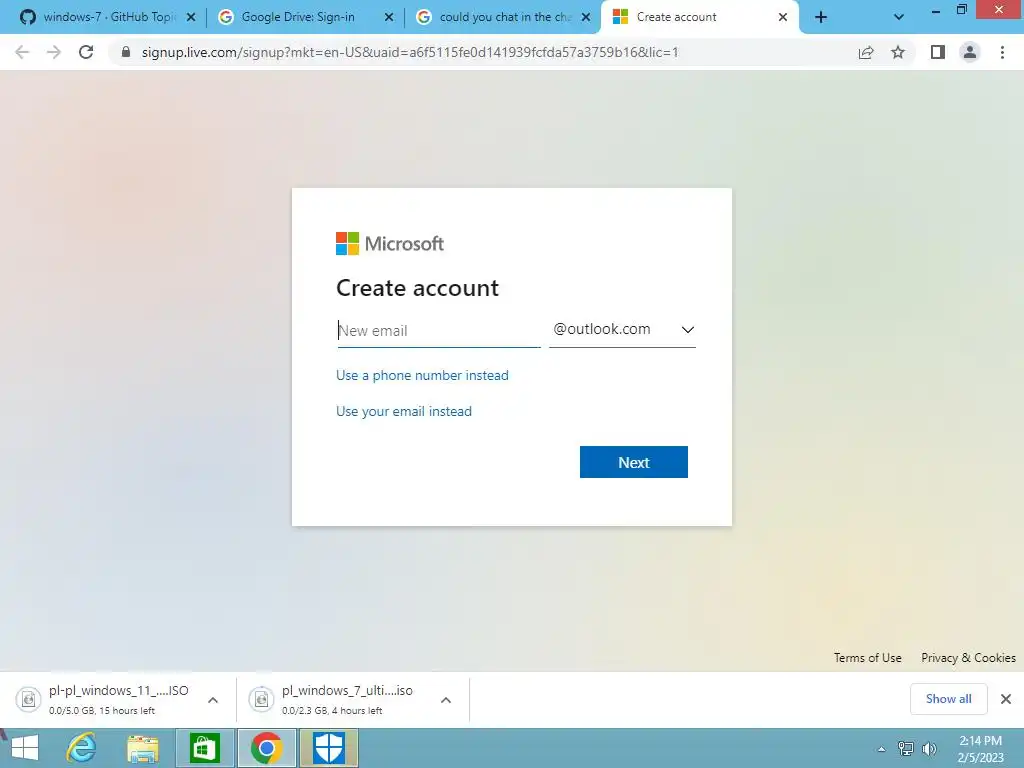Go forward to the next page
Image resolution: width=1024 pixels, height=768 pixels.
54,52
